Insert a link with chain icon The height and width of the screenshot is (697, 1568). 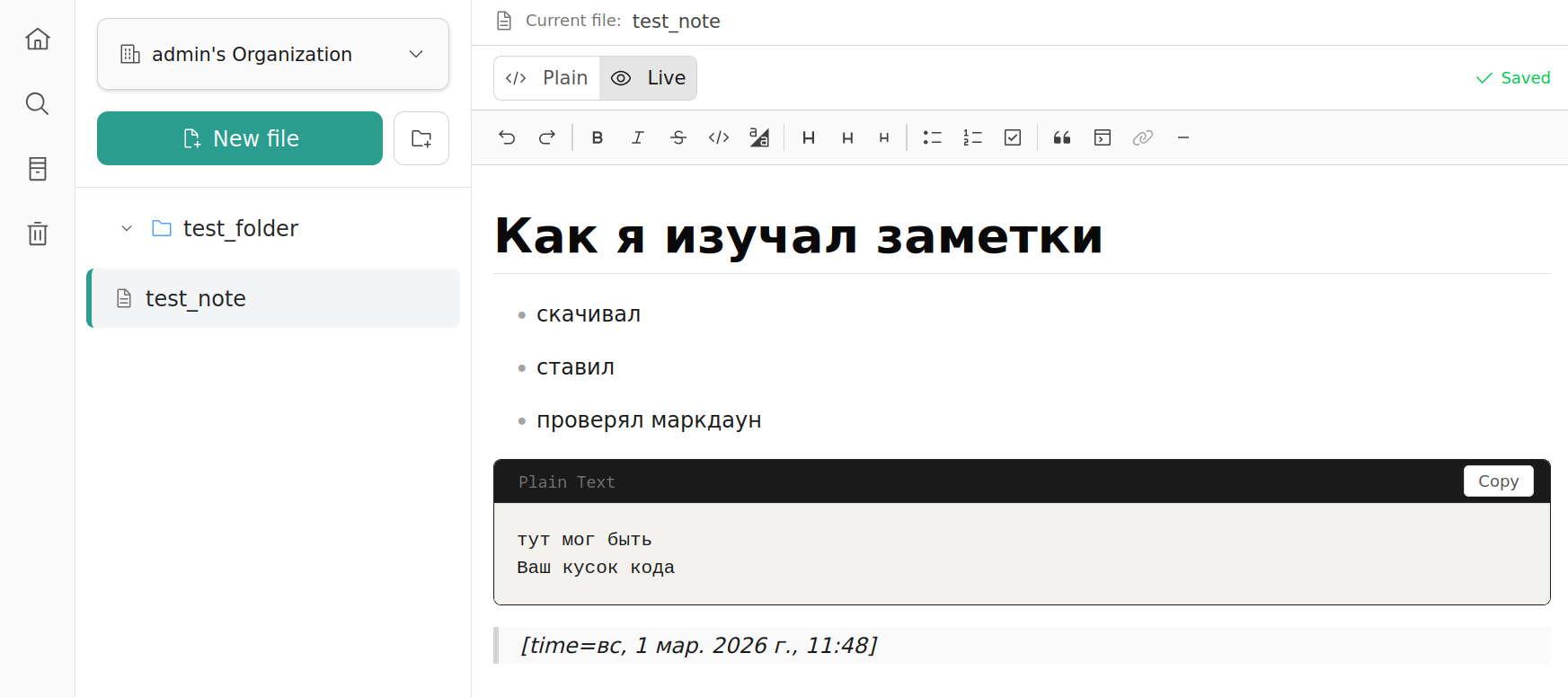(x=1142, y=137)
